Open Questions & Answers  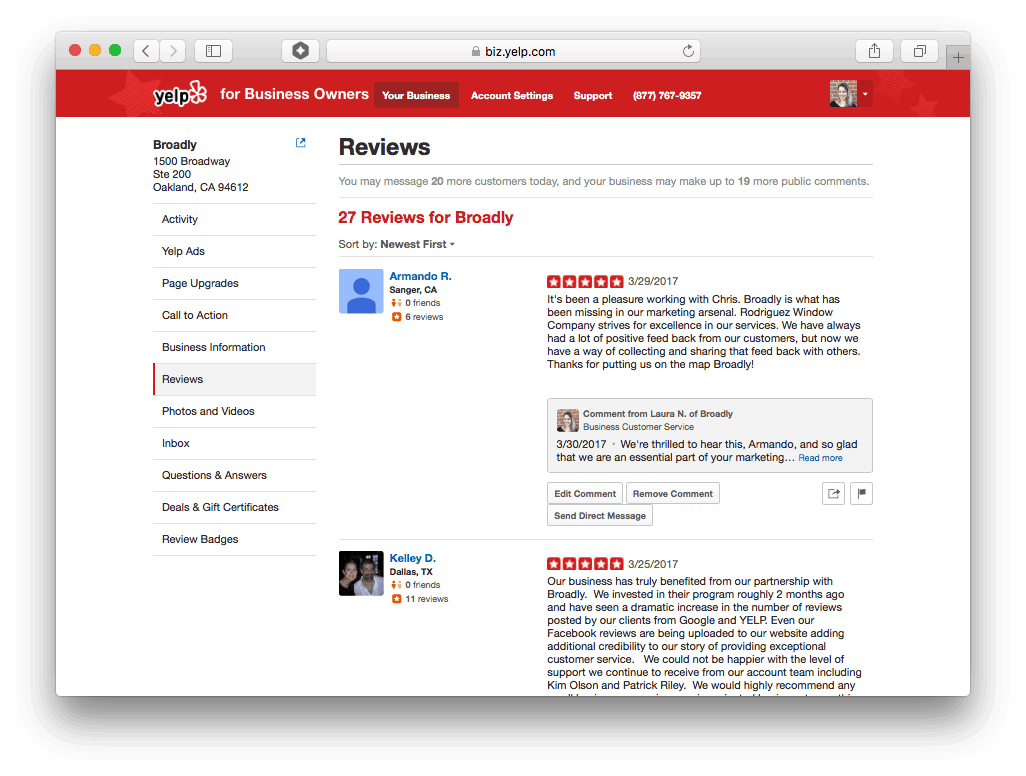click(x=234, y=476)
